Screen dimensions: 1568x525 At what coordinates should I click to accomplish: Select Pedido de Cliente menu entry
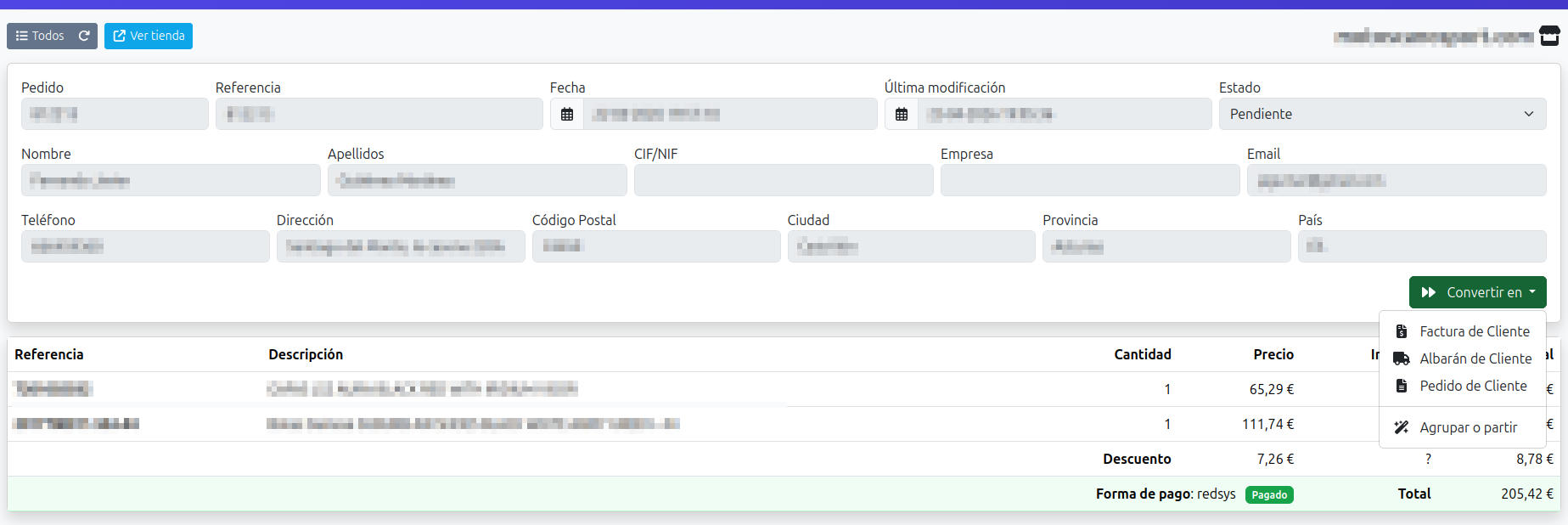pyautogui.click(x=1473, y=386)
